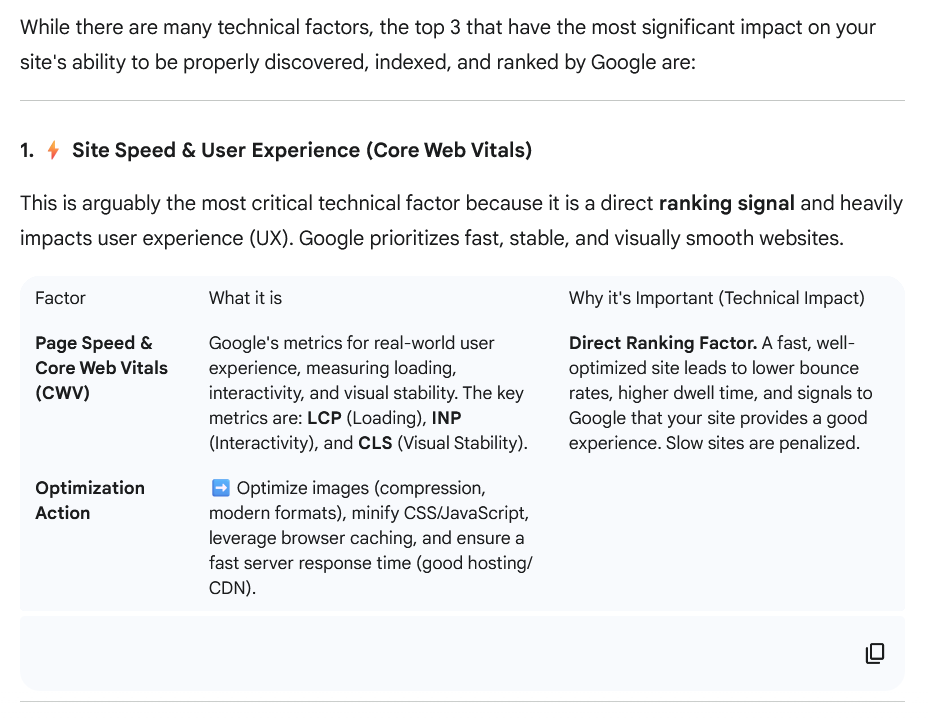Click the blue right-arrow emoji
The height and width of the screenshot is (719, 928).
(x=220, y=488)
